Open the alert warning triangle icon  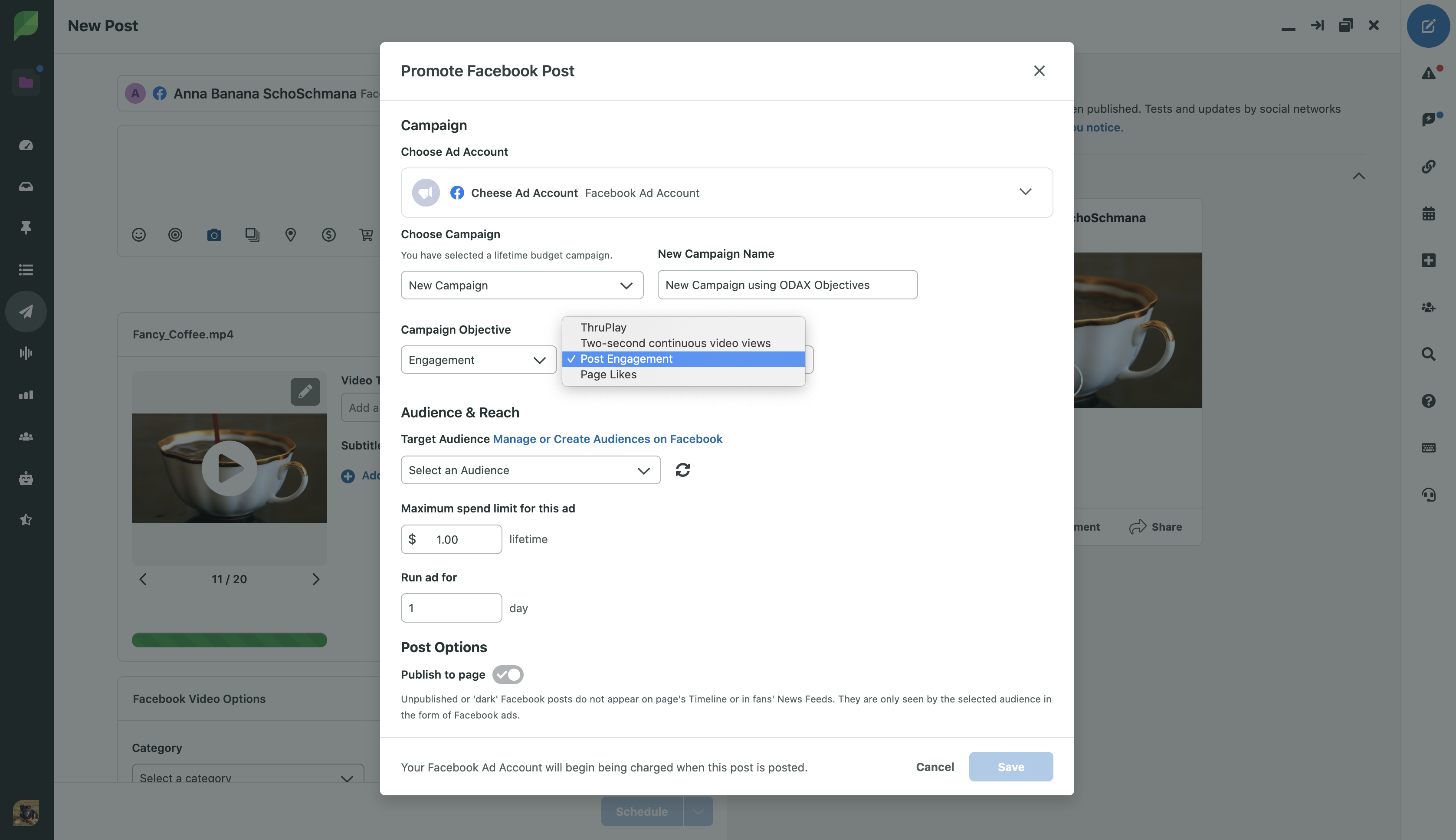tap(1428, 73)
